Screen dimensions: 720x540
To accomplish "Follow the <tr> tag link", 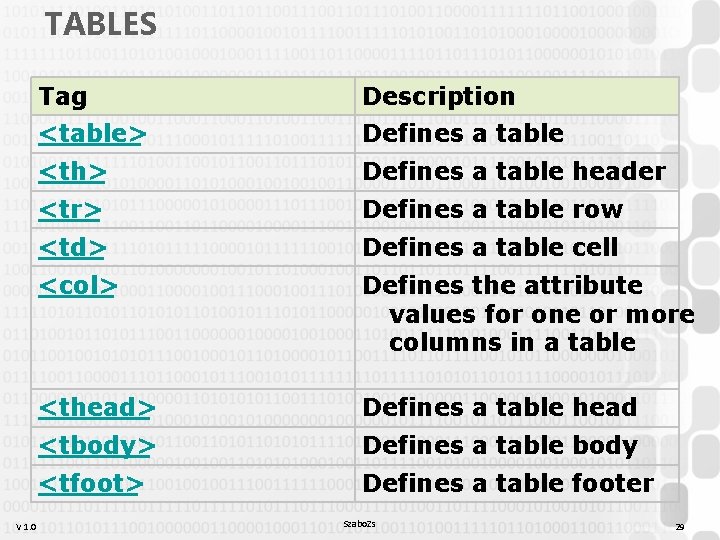I will (70, 210).
